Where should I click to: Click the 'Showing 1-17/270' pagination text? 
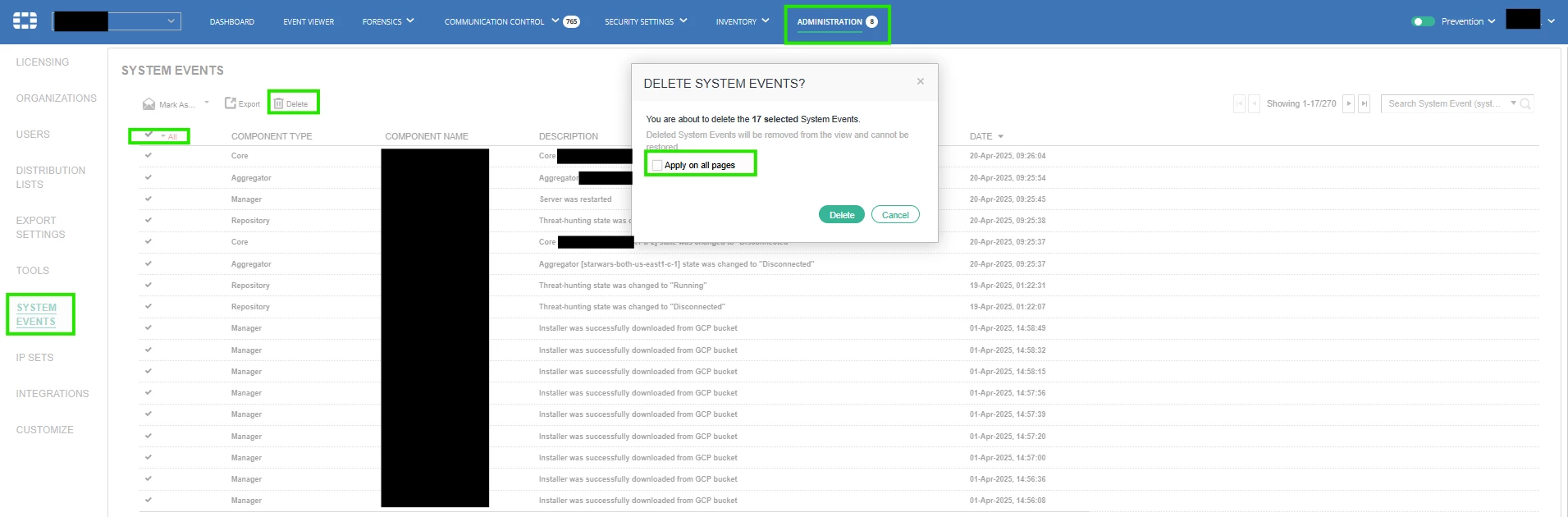tap(1301, 103)
